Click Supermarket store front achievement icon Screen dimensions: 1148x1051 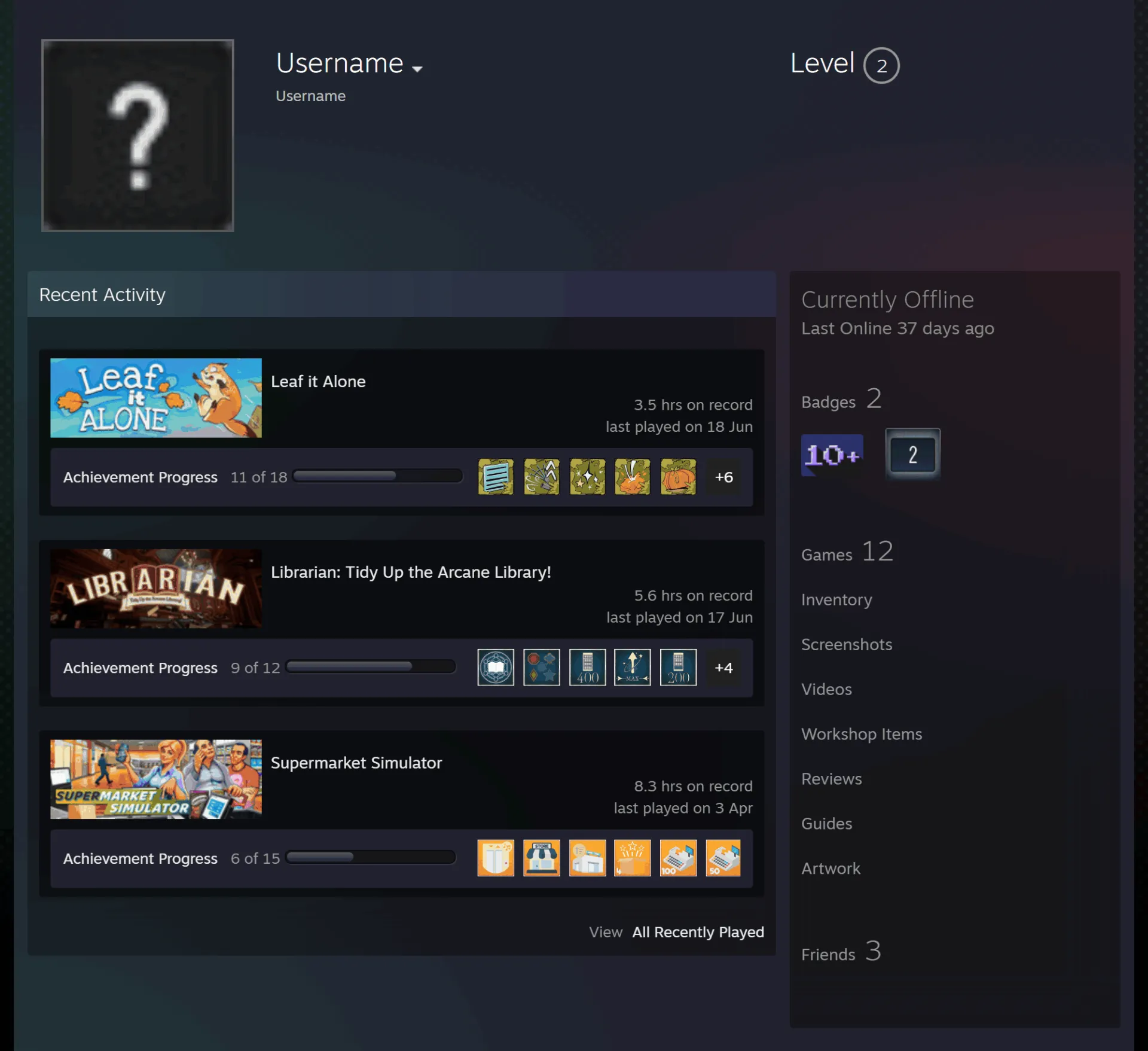point(542,858)
